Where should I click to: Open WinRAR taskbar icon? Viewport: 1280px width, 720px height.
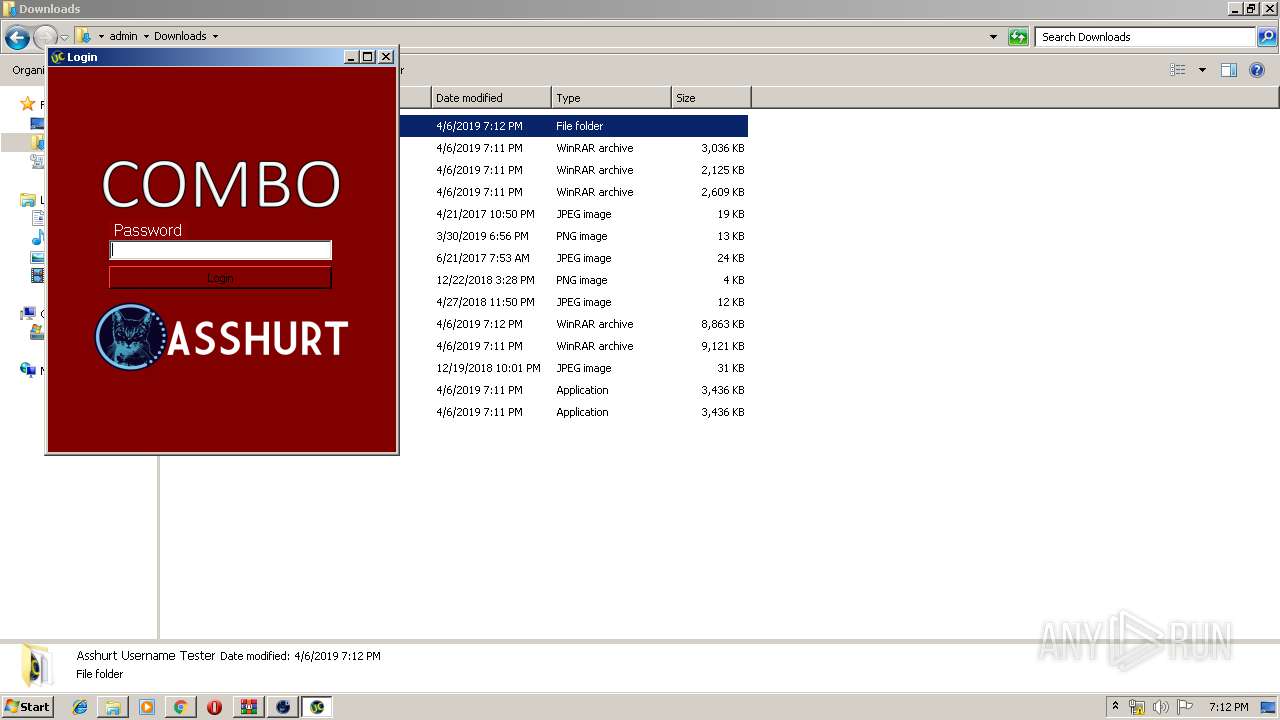pyautogui.click(x=248, y=707)
